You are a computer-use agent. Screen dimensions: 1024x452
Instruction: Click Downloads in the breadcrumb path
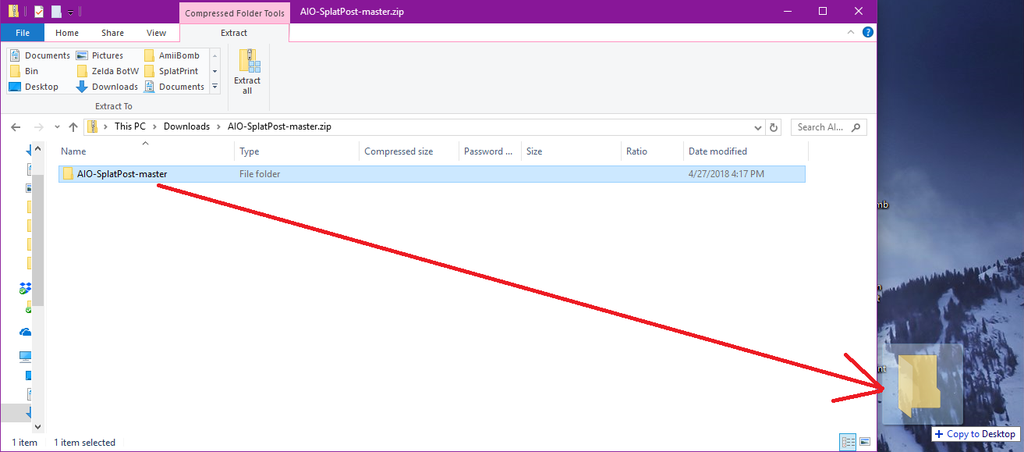(186, 127)
